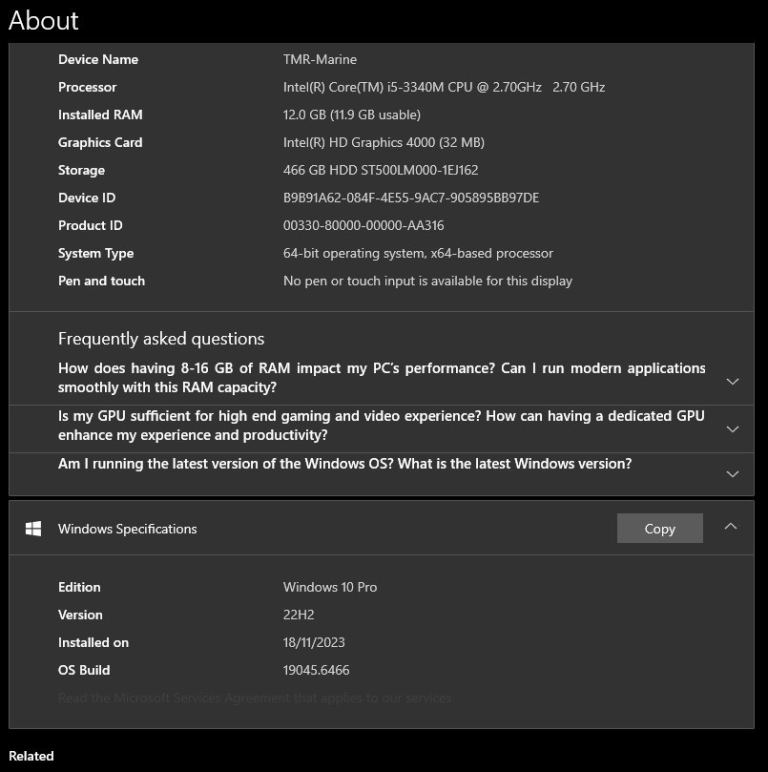Click the dedicated GPU question text

tap(381, 425)
